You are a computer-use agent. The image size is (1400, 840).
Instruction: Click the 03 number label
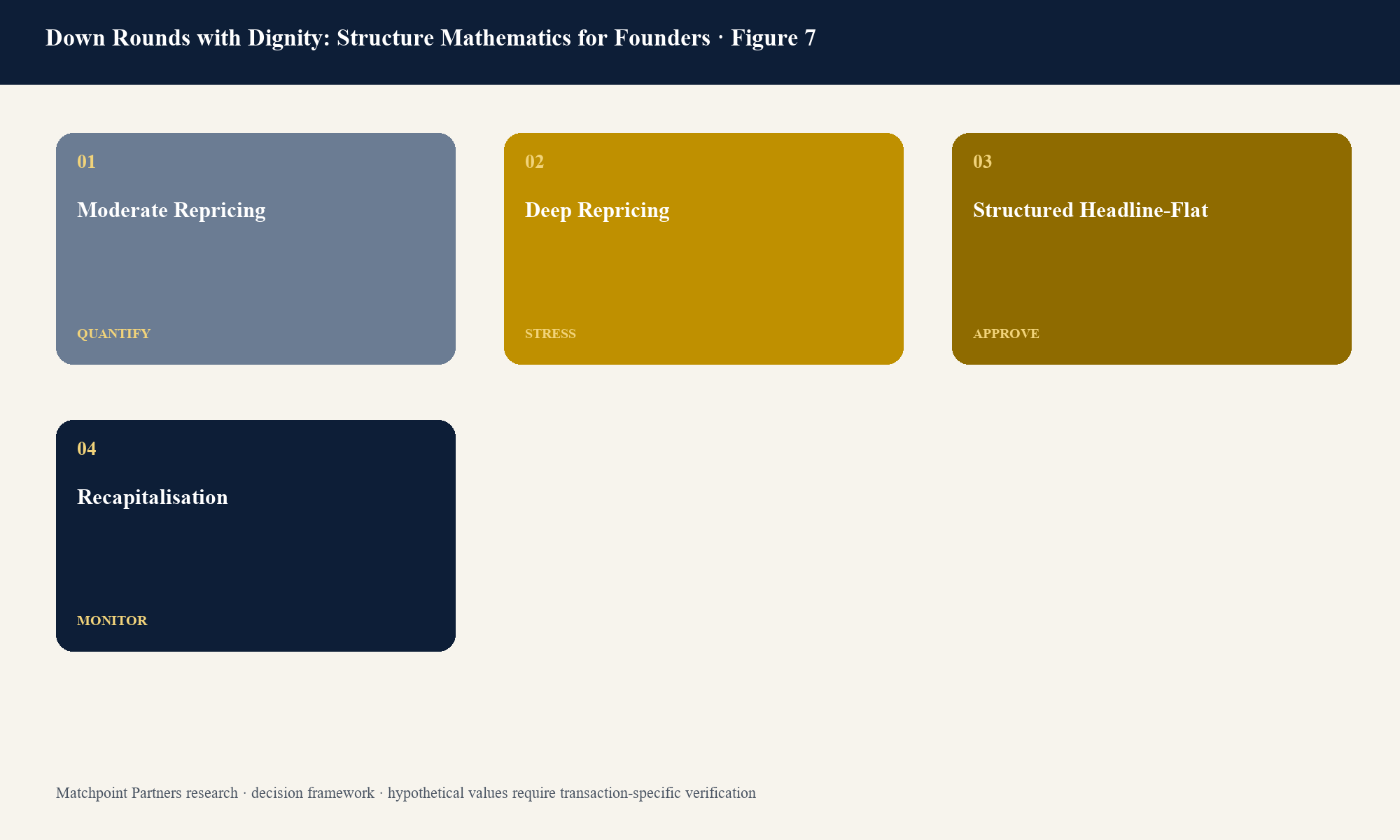983,162
